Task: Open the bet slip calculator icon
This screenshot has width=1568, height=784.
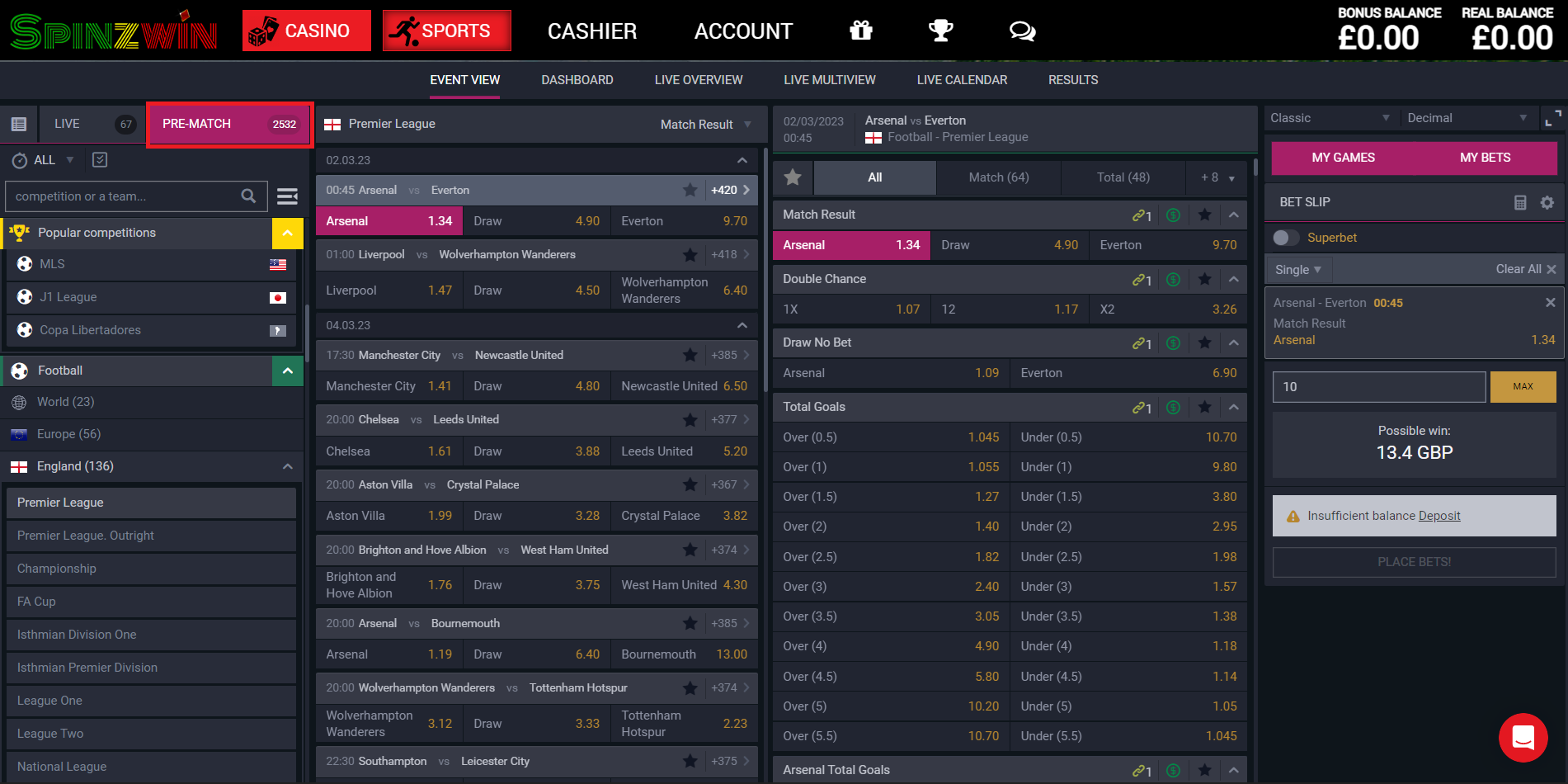Action: (x=1520, y=202)
